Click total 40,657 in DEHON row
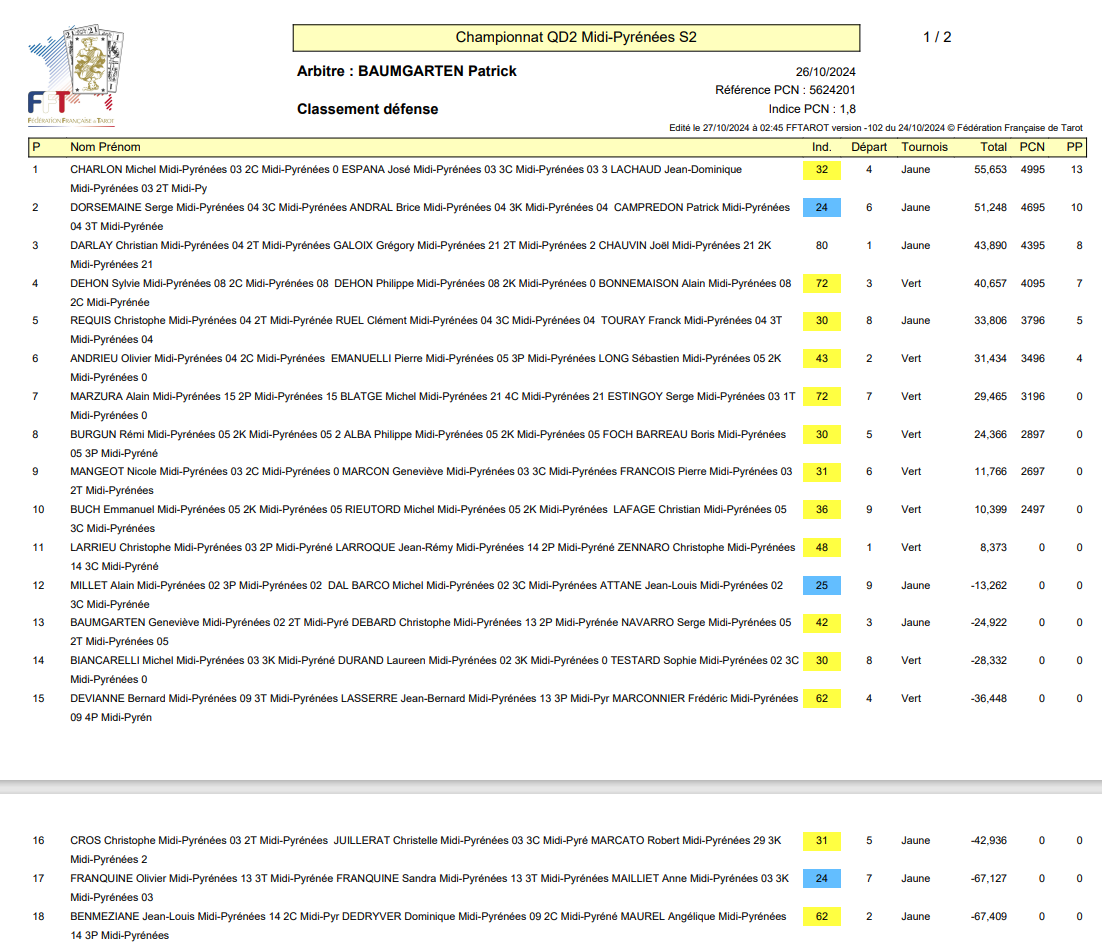Viewport: 1102px width, 945px height. tap(990, 283)
